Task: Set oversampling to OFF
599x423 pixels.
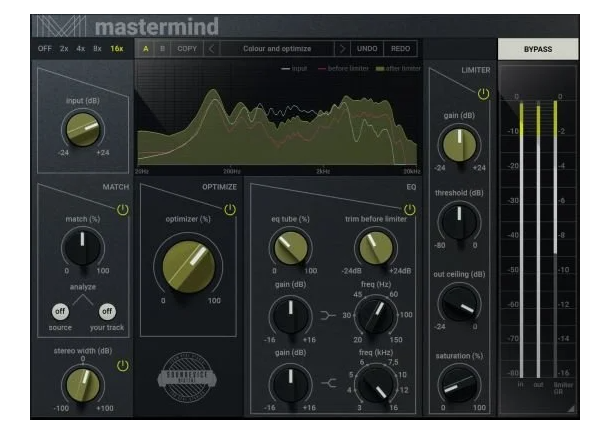Action: [45, 49]
